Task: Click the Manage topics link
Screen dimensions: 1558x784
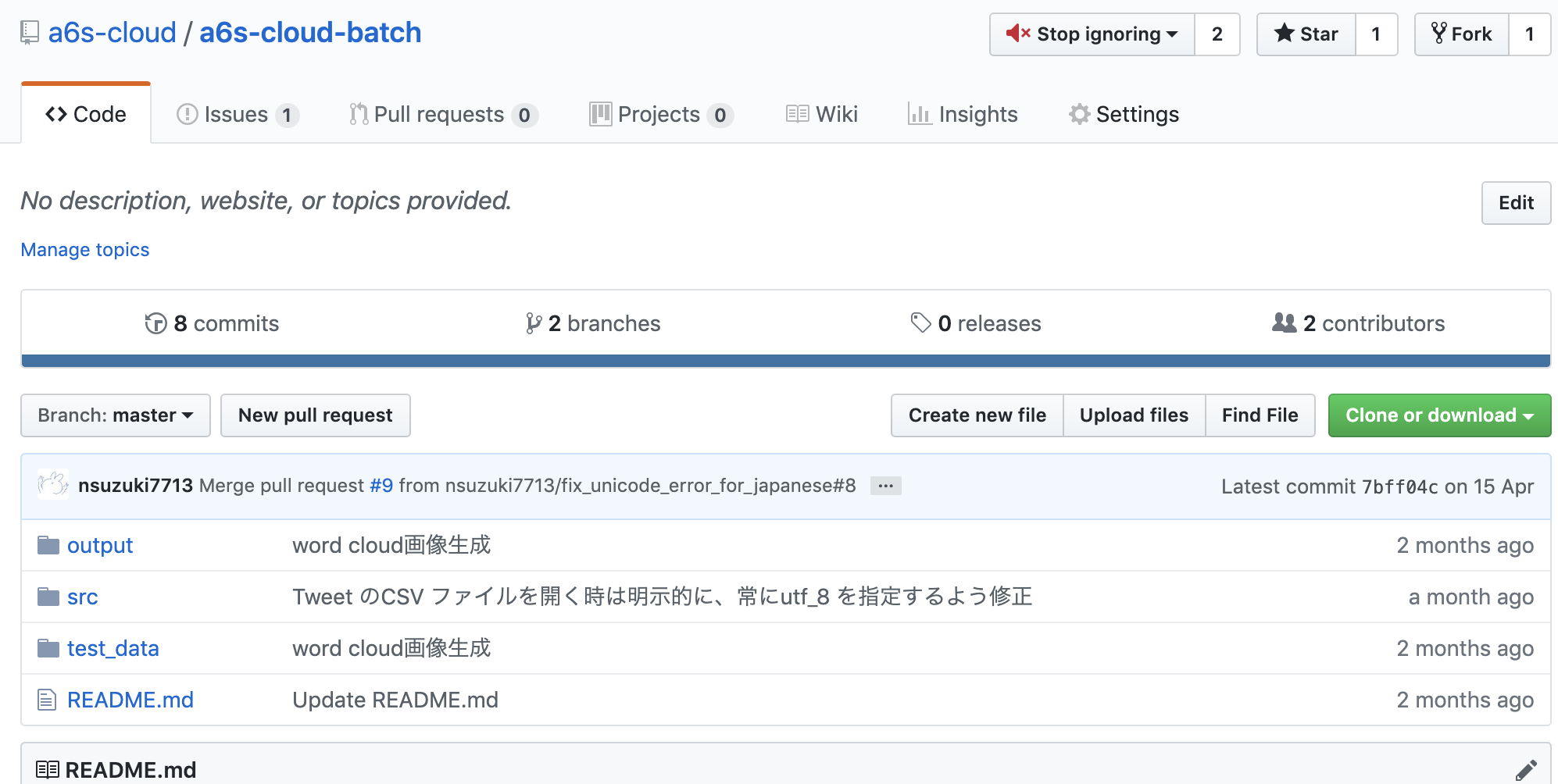Action: tap(85, 250)
